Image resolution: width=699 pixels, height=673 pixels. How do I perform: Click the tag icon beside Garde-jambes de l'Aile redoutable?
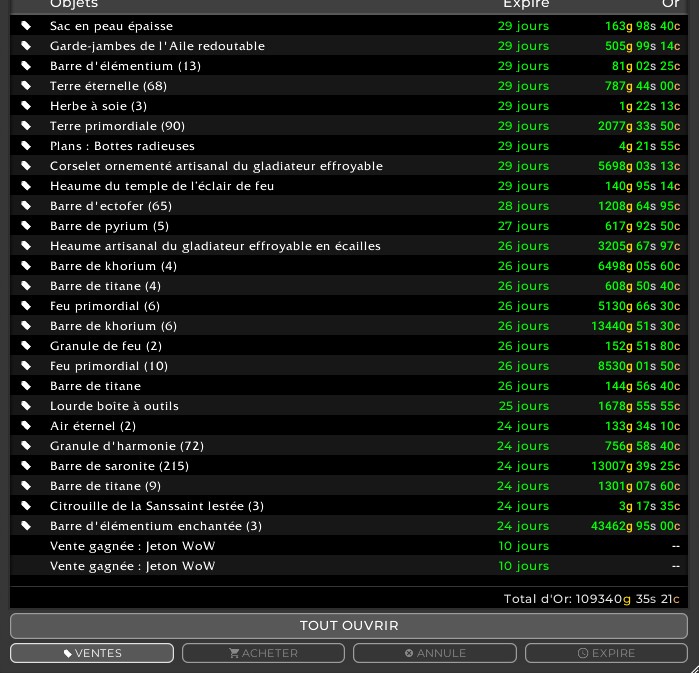pyautogui.click(x=26, y=46)
